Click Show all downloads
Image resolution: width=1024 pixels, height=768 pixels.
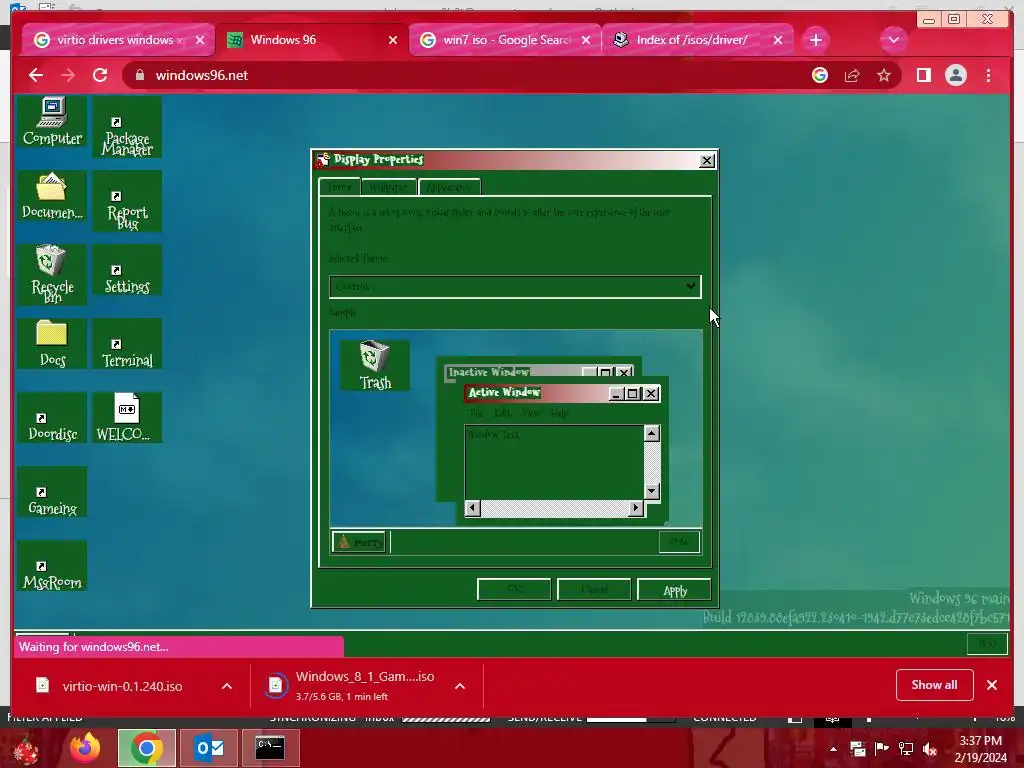935,685
